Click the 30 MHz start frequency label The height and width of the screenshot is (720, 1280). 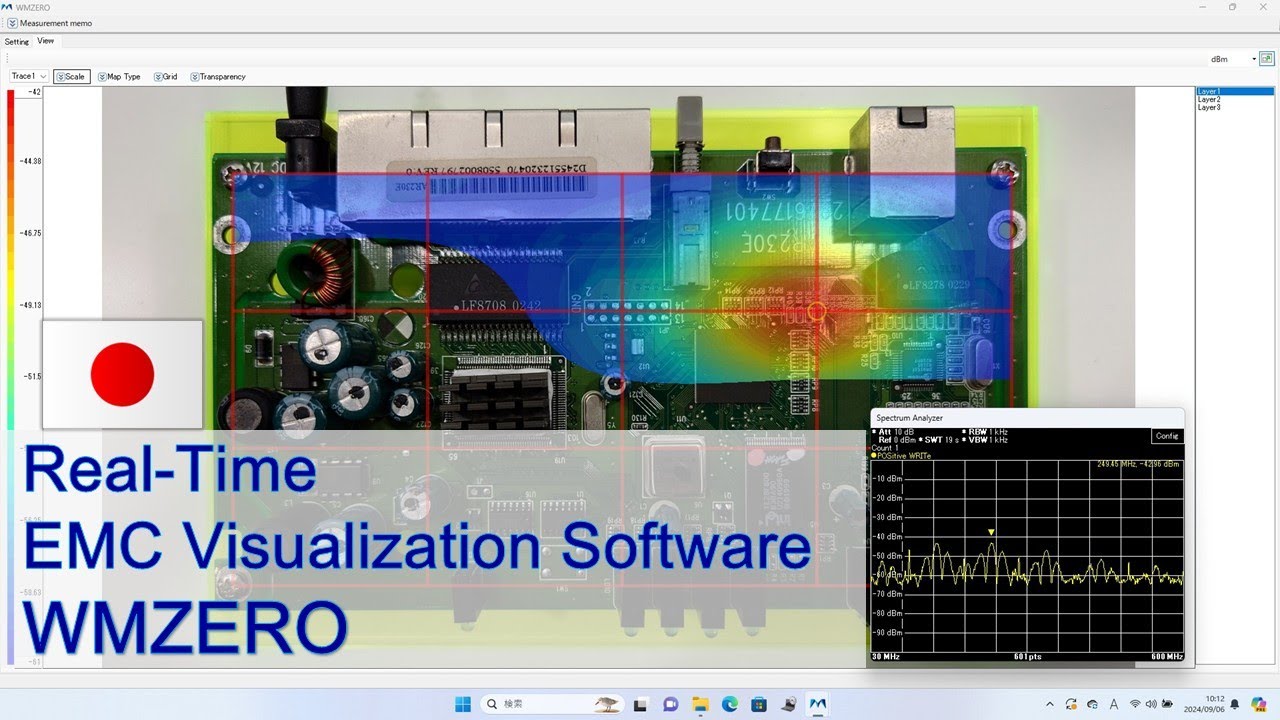tap(885, 657)
